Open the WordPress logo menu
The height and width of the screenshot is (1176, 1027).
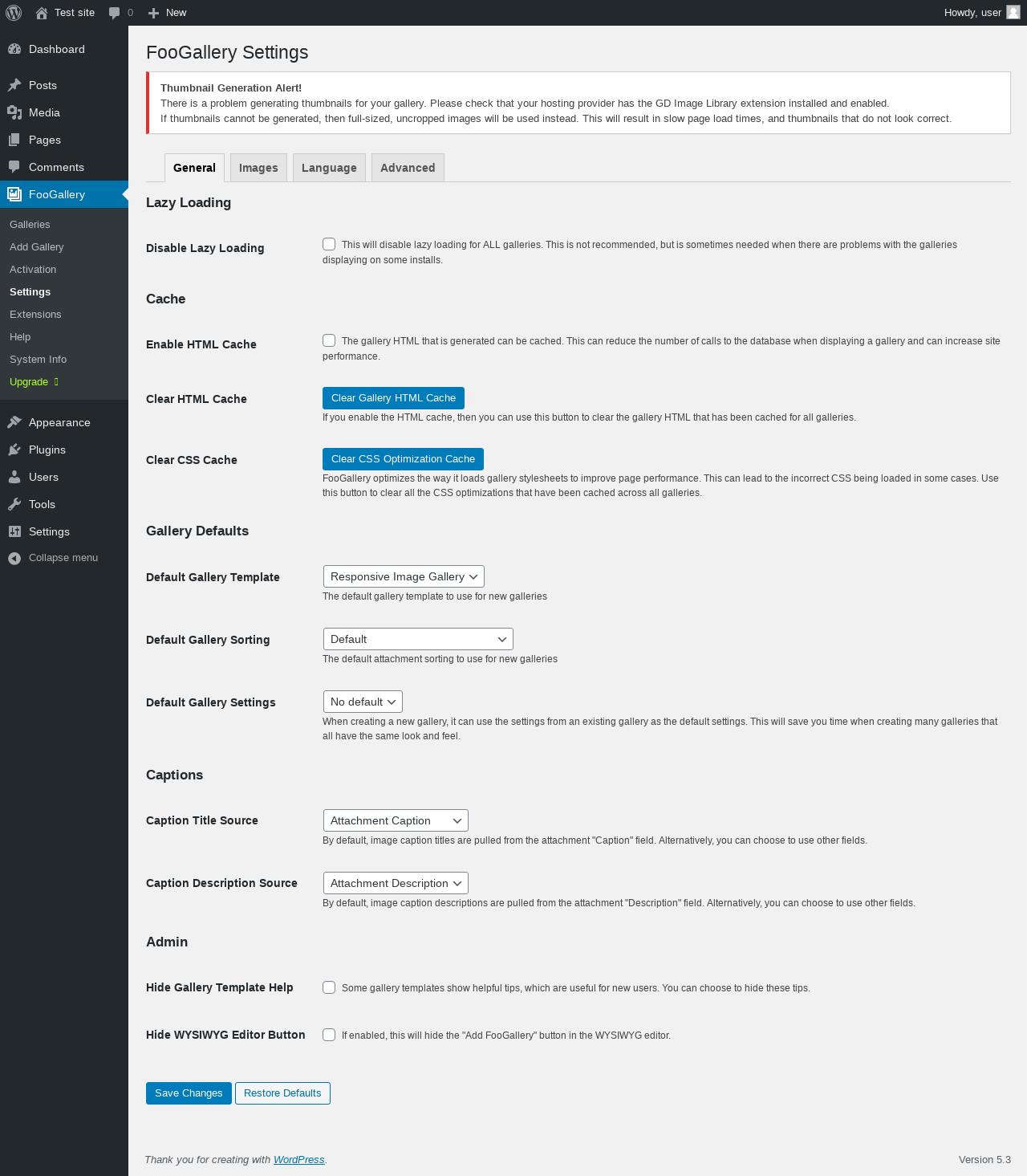coord(14,13)
